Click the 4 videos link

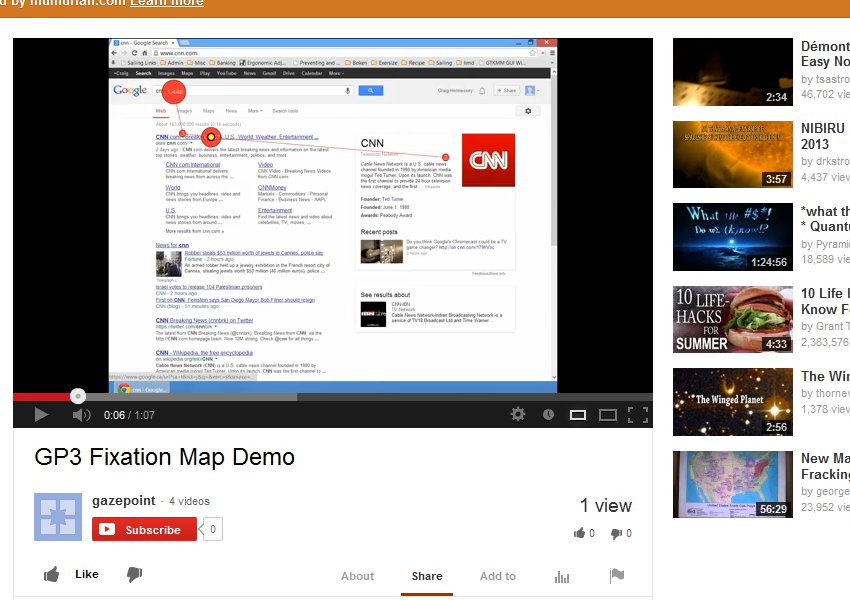pyautogui.click(x=189, y=501)
